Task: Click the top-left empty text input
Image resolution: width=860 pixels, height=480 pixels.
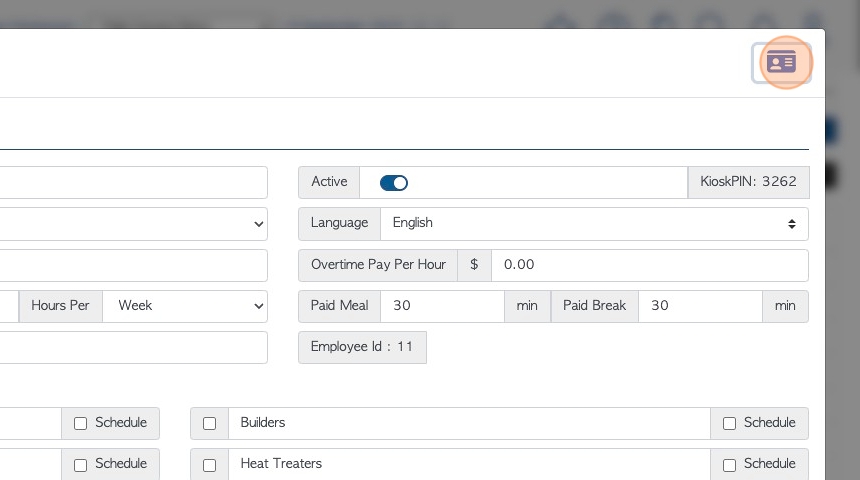Action: pos(134,183)
